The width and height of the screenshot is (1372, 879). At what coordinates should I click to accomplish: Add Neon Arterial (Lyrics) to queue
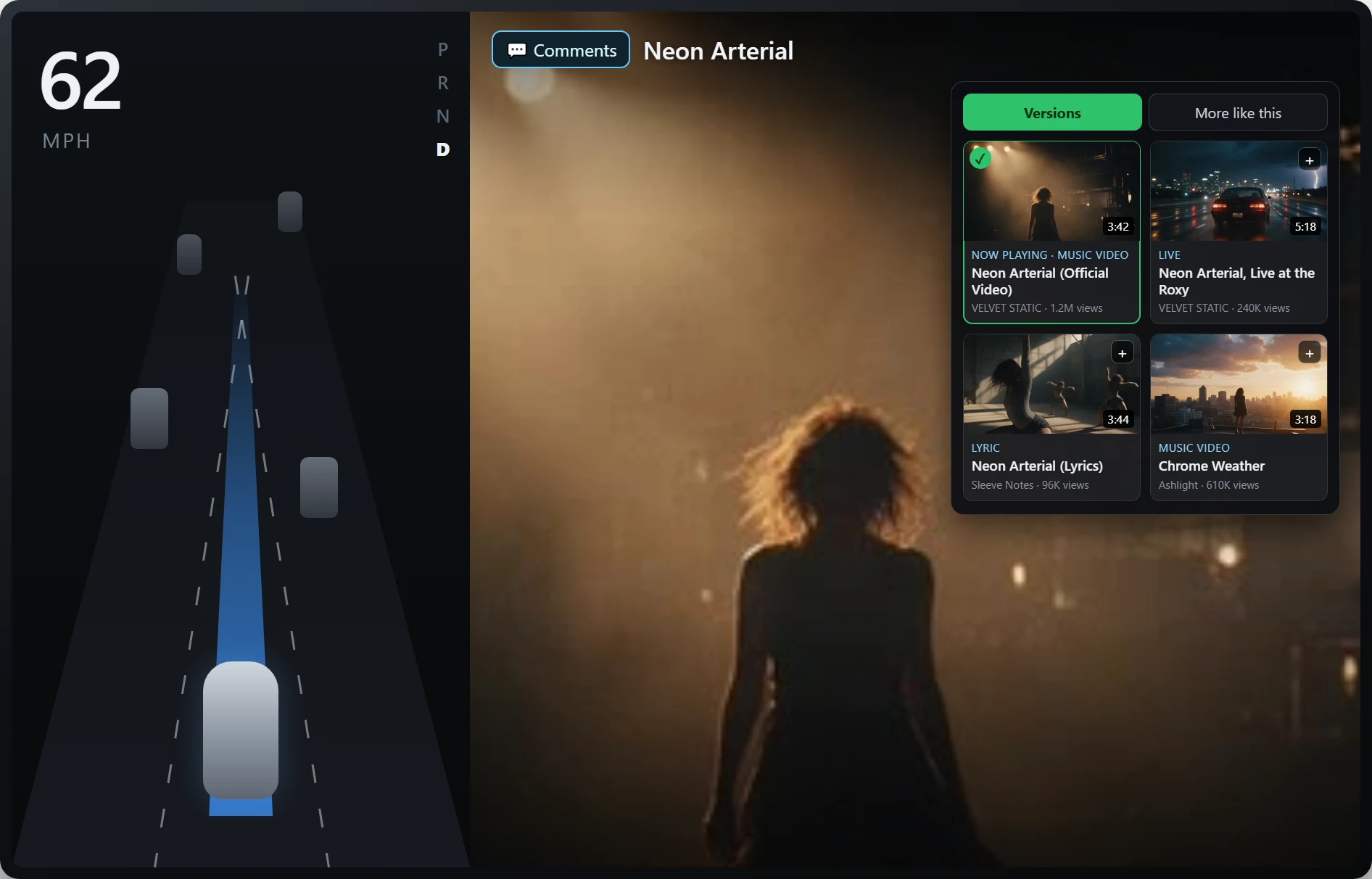pos(1122,353)
